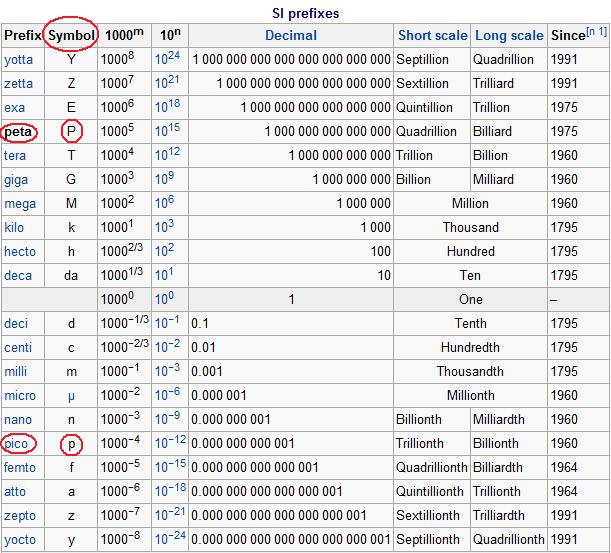Open the 10^-12 power link
This screenshot has height=553, width=611.
(168, 443)
